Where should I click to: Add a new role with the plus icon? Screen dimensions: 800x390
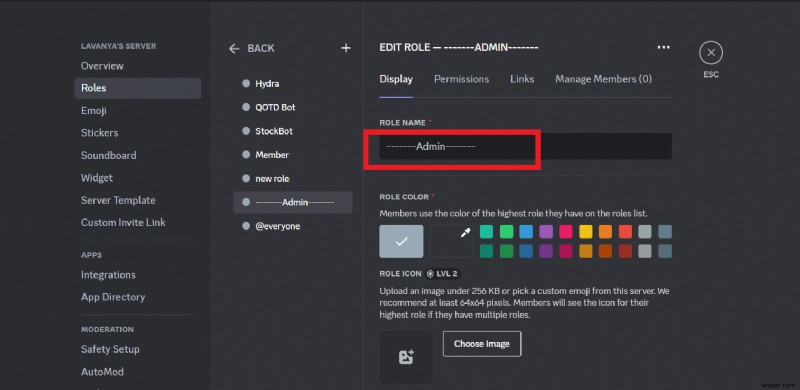click(x=346, y=48)
